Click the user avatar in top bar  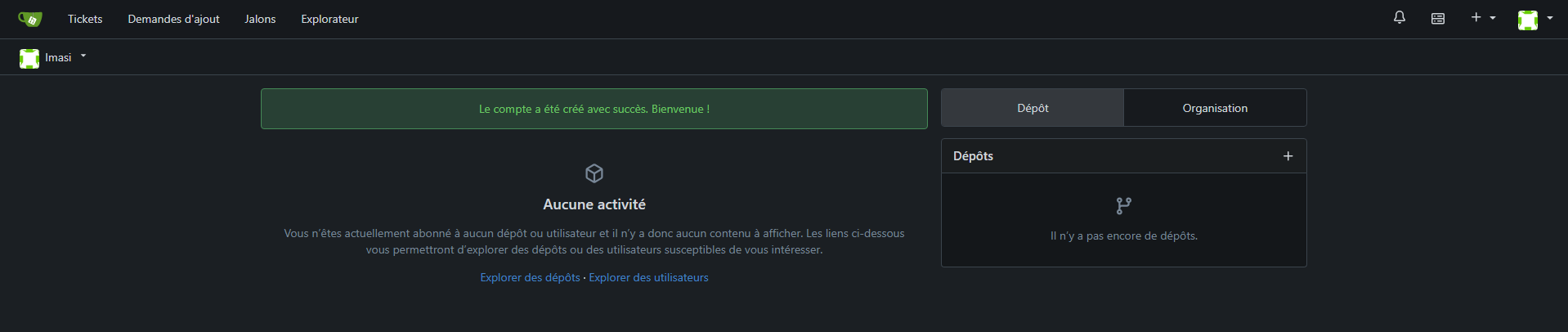[1527, 20]
